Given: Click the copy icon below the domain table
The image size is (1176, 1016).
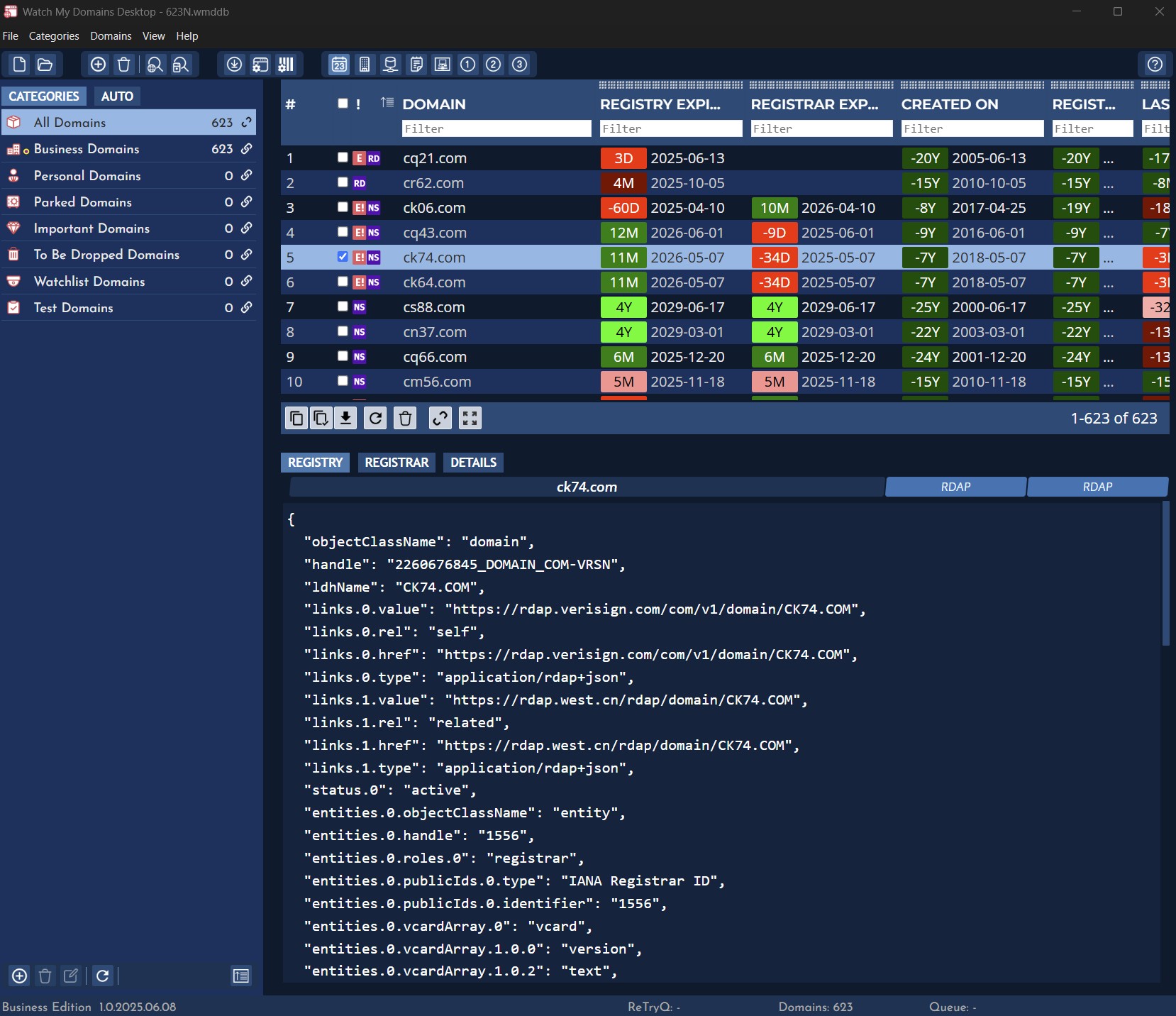Looking at the screenshot, I should click(296, 418).
